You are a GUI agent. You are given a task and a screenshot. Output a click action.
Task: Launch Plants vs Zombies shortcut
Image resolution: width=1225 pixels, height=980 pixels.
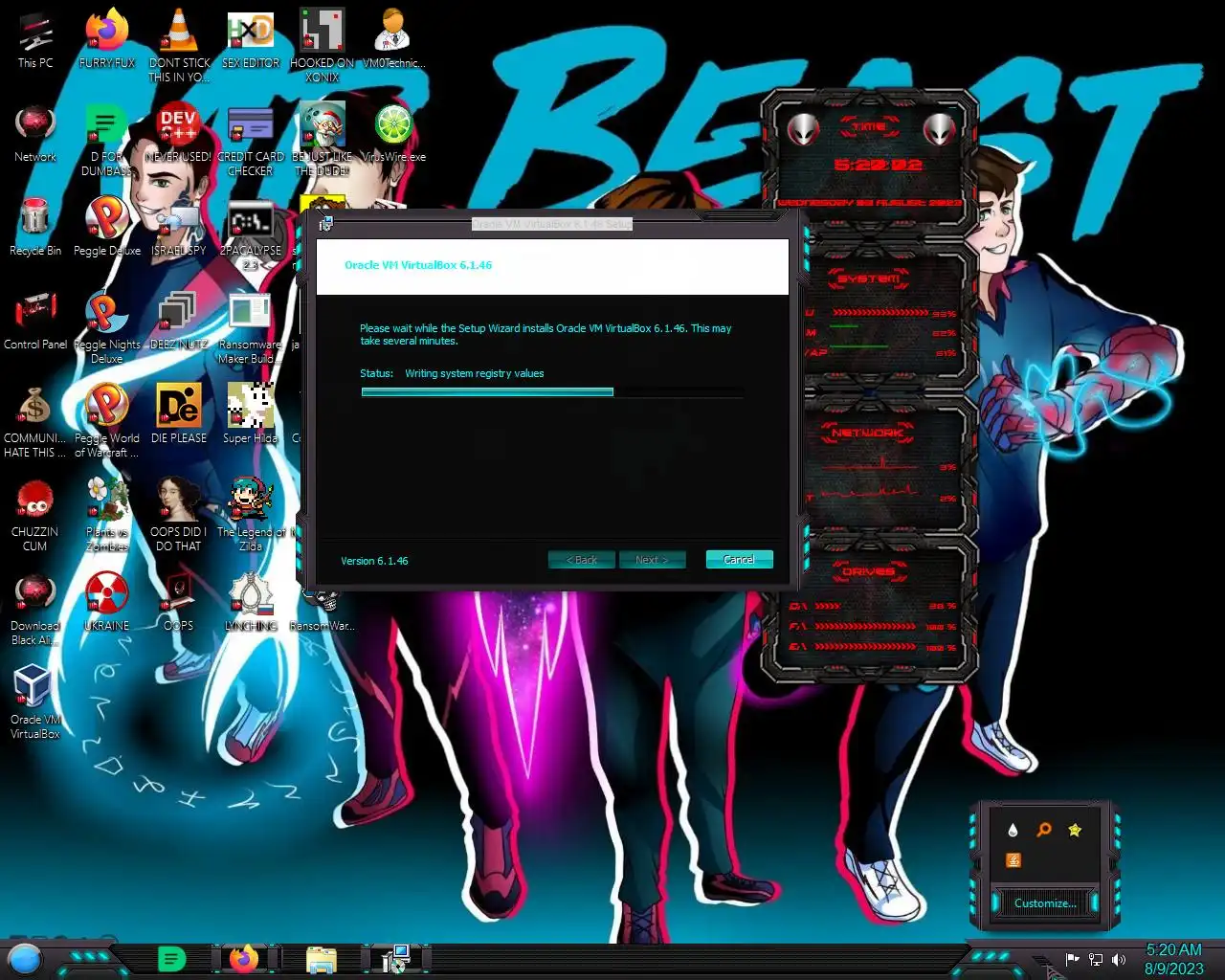pyautogui.click(x=106, y=515)
